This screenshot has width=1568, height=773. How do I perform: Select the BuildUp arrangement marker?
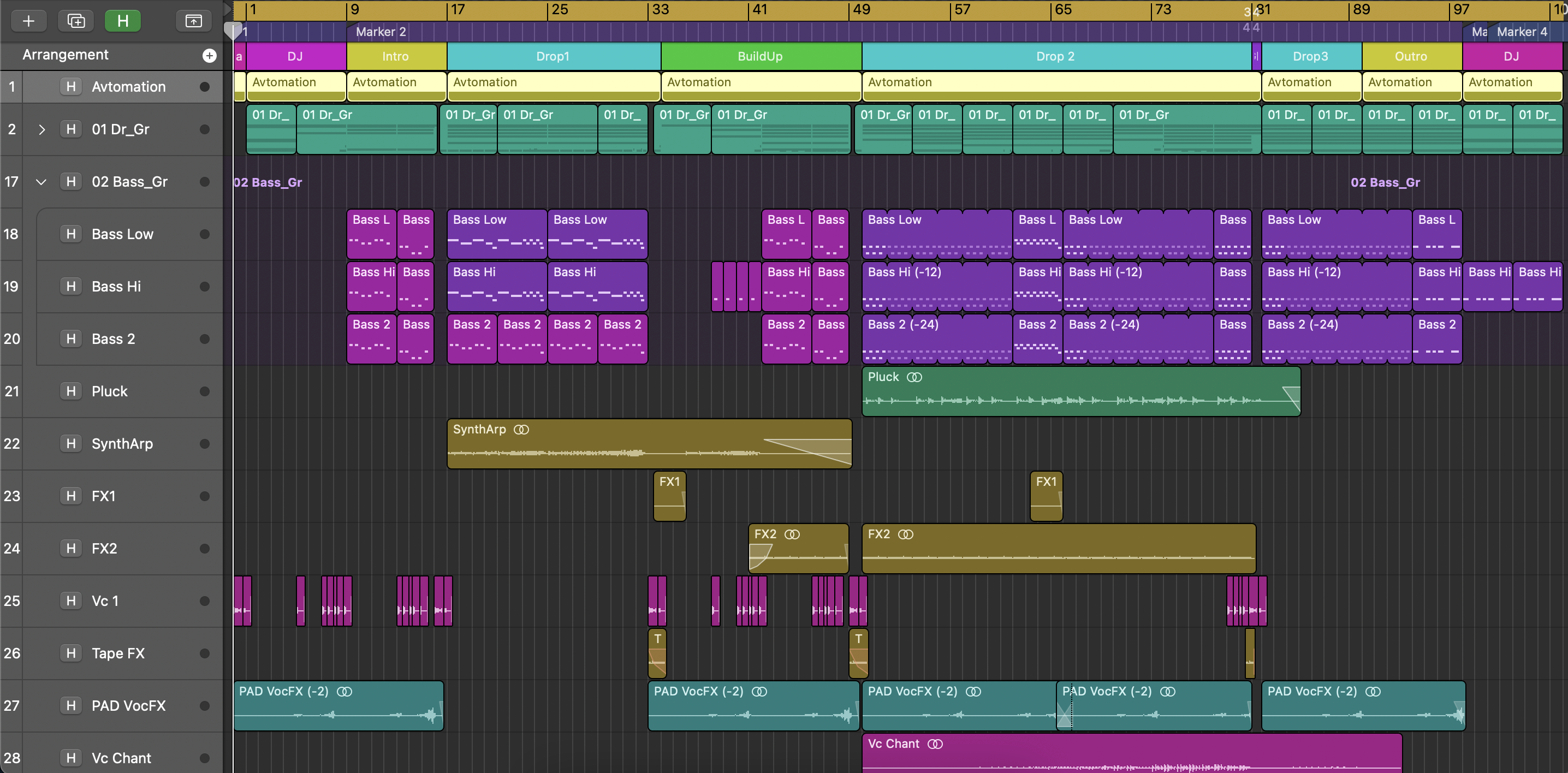761,57
